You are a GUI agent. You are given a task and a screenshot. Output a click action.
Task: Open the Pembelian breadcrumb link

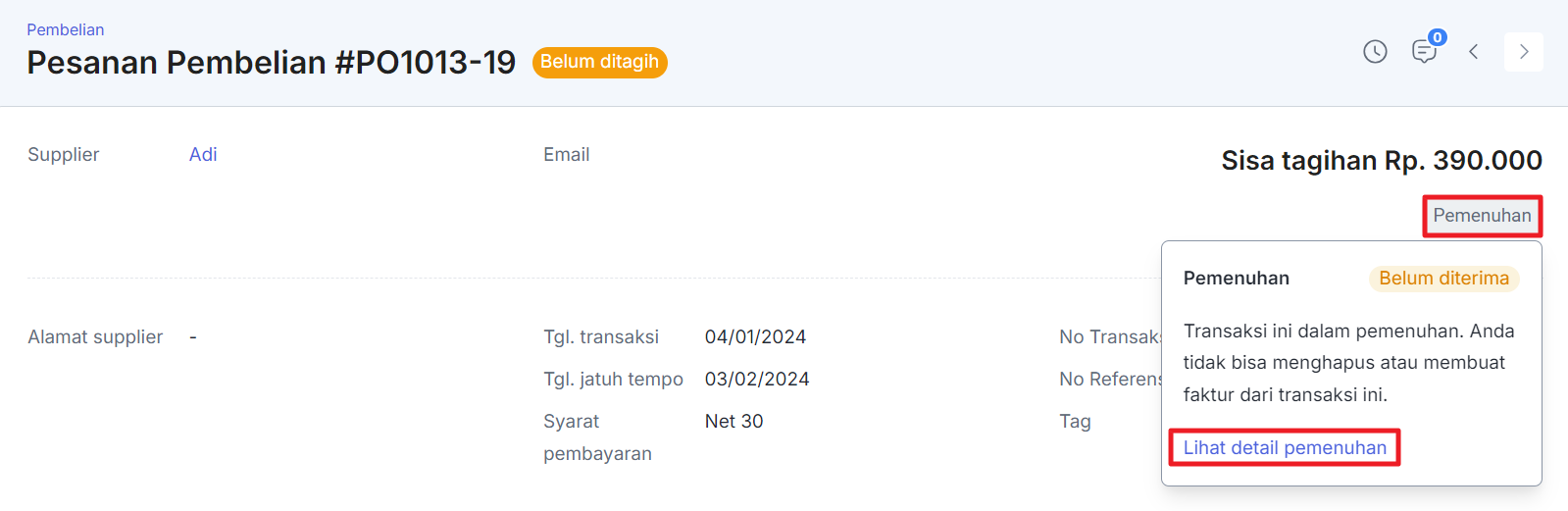point(65,29)
